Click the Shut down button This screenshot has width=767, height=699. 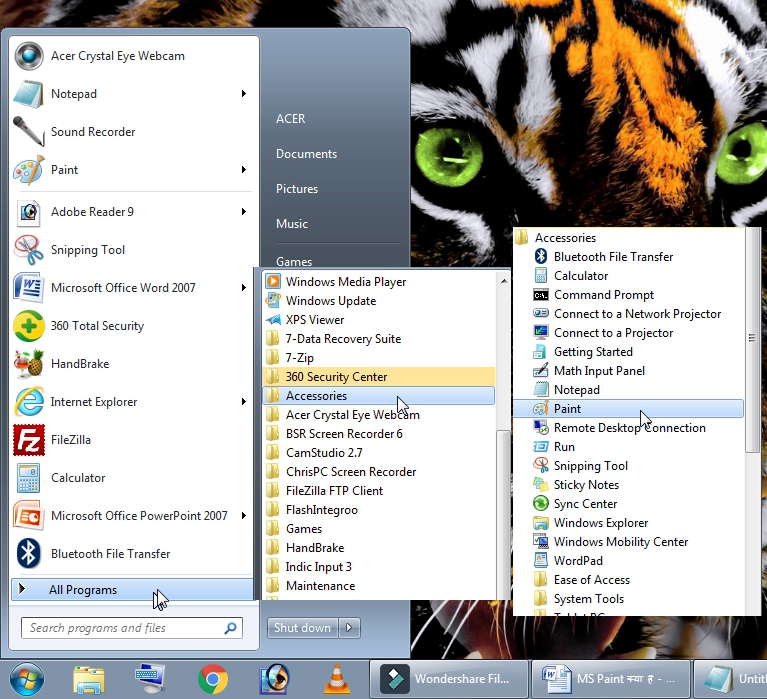click(302, 628)
